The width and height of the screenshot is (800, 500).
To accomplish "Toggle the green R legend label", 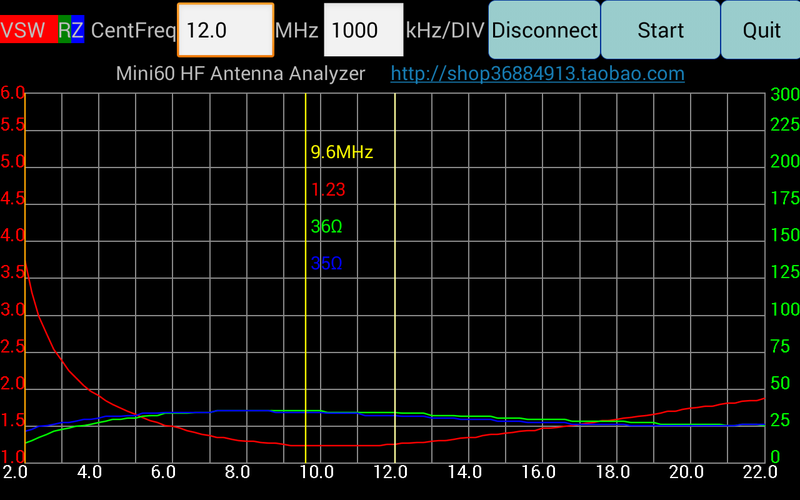I will [x=64, y=30].
